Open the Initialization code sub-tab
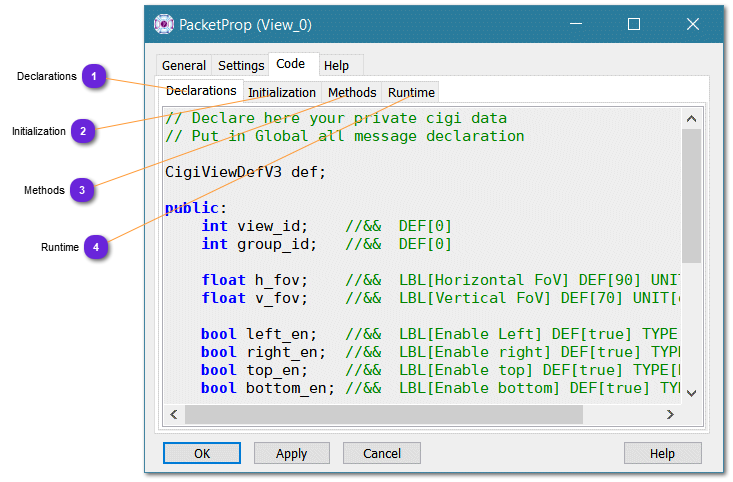Screen dimensions: 733x482 click(282, 93)
